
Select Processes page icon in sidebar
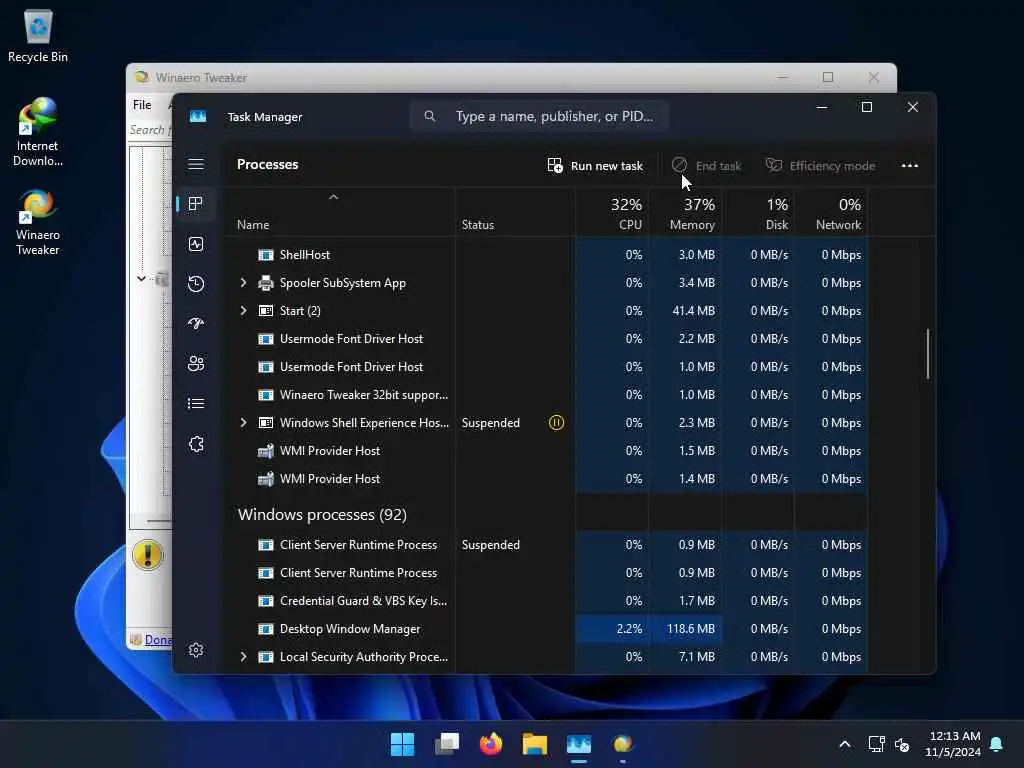coord(195,204)
